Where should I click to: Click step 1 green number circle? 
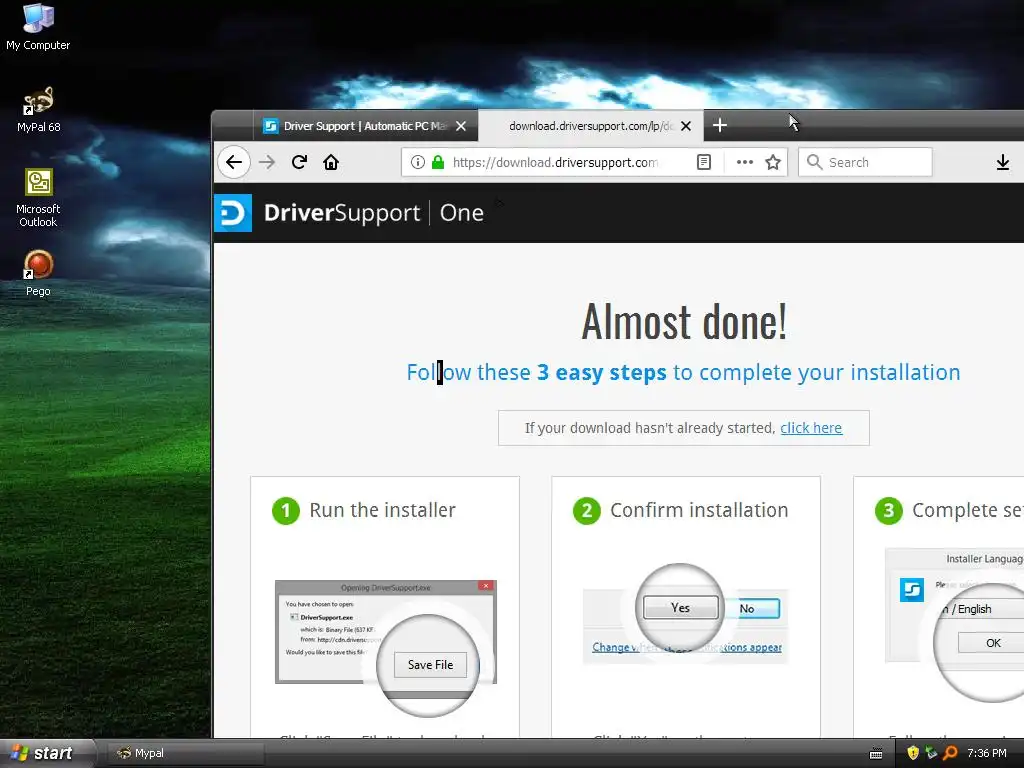(x=286, y=511)
